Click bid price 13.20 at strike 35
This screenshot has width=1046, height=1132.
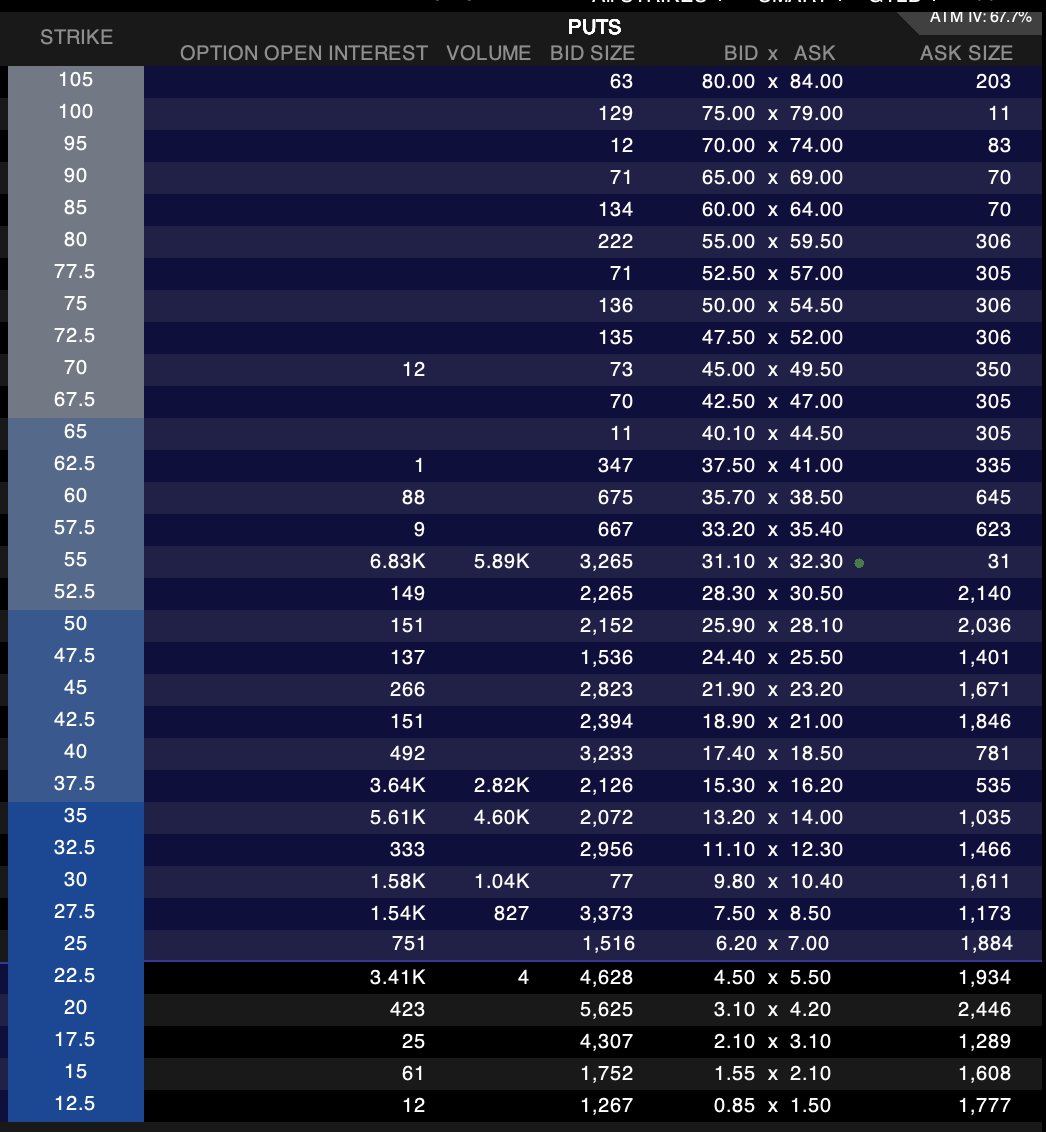[x=728, y=817]
